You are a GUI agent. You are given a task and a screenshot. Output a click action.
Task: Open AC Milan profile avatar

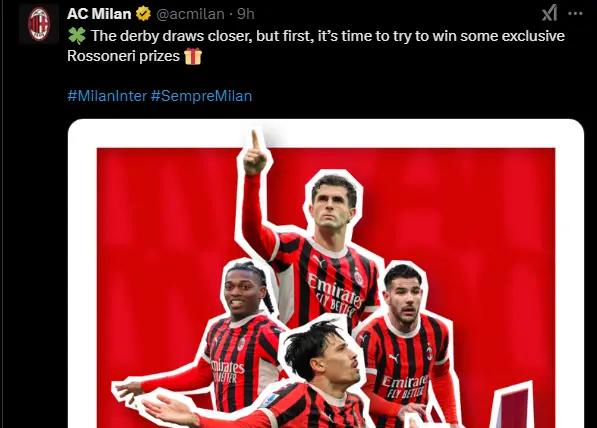coord(39,24)
